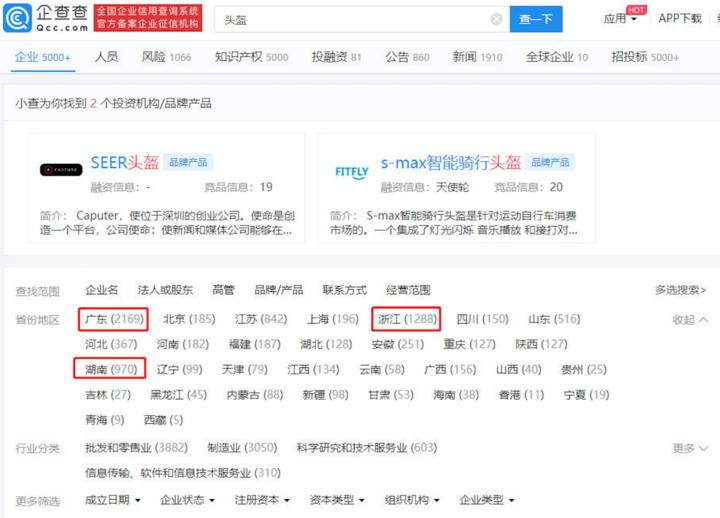Click 品牌产品 tag beside s-max智能骑行头盔
720x518 pixels.
click(x=550, y=162)
